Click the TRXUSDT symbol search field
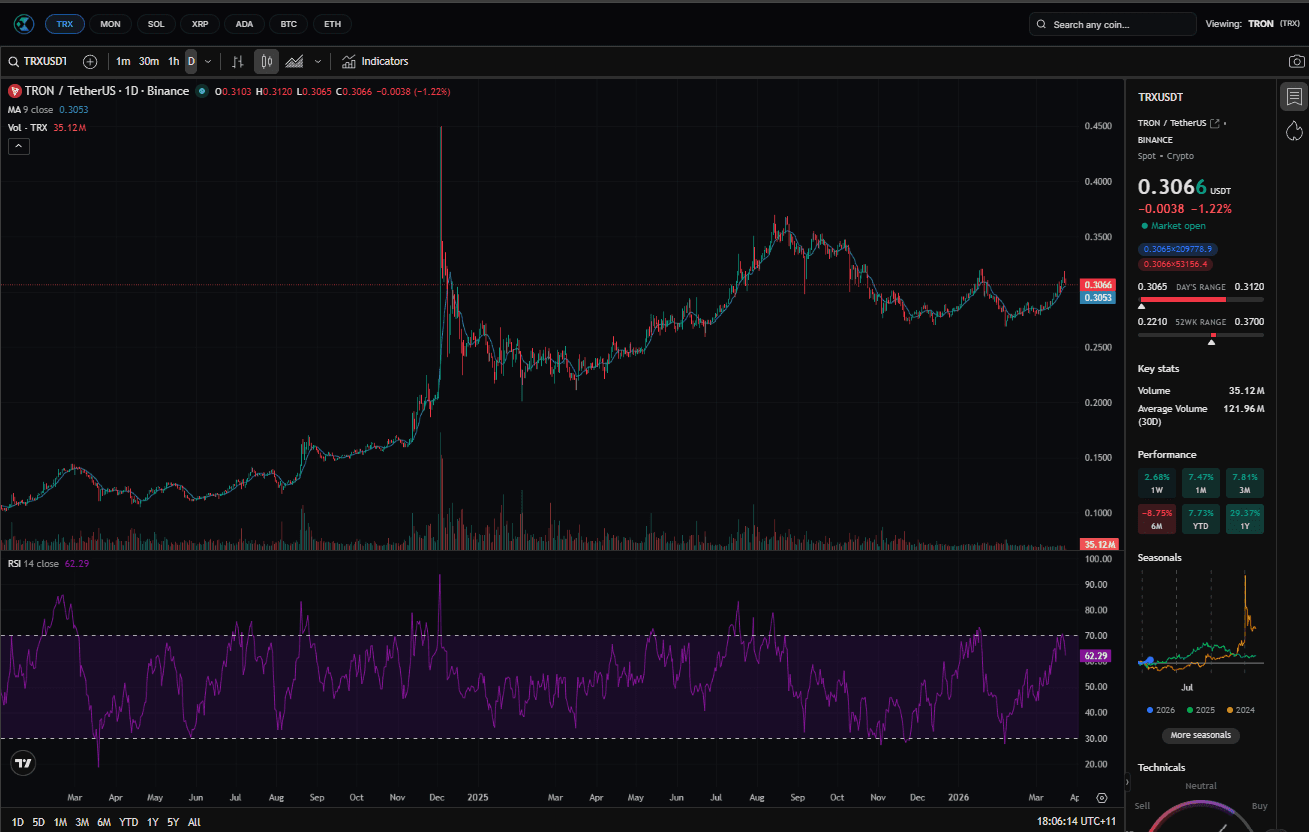The height and width of the screenshot is (832, 1309). (x=38, y=62)
